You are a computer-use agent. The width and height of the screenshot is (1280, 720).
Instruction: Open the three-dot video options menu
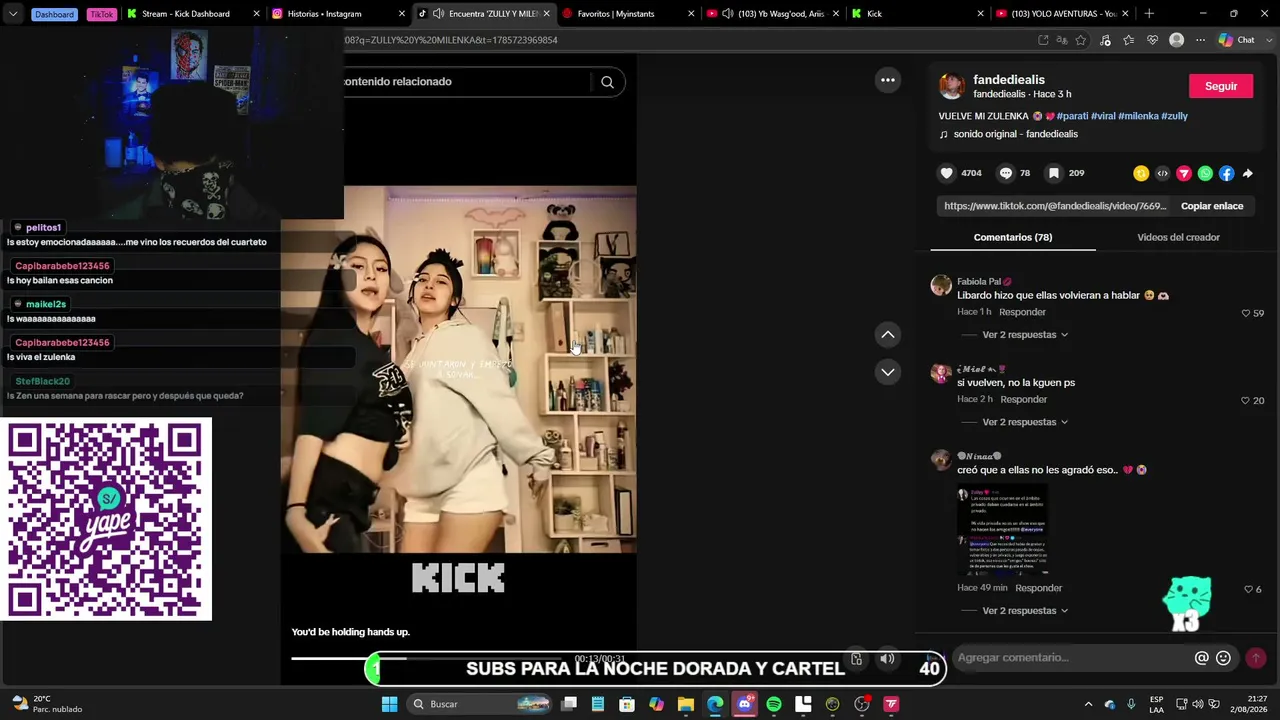click(888, 81)
